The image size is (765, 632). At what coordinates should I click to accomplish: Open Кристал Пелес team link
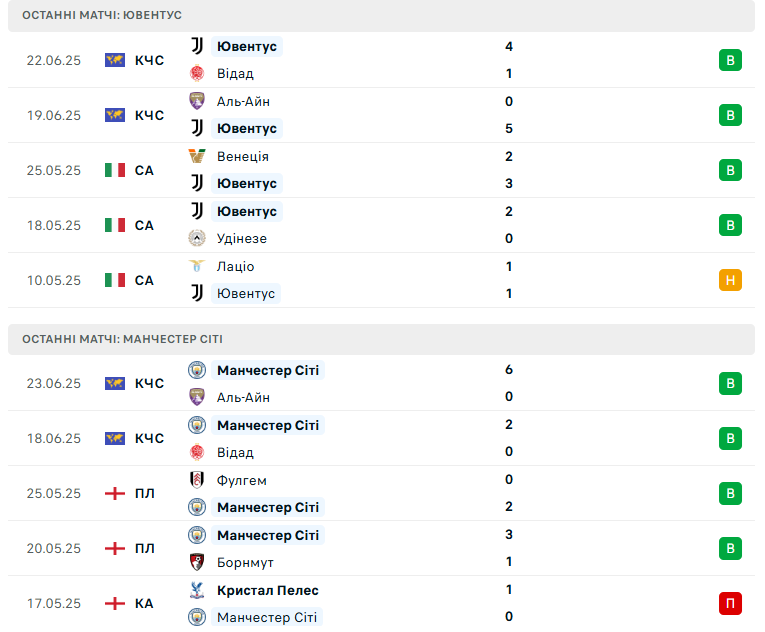coord(268,590)
